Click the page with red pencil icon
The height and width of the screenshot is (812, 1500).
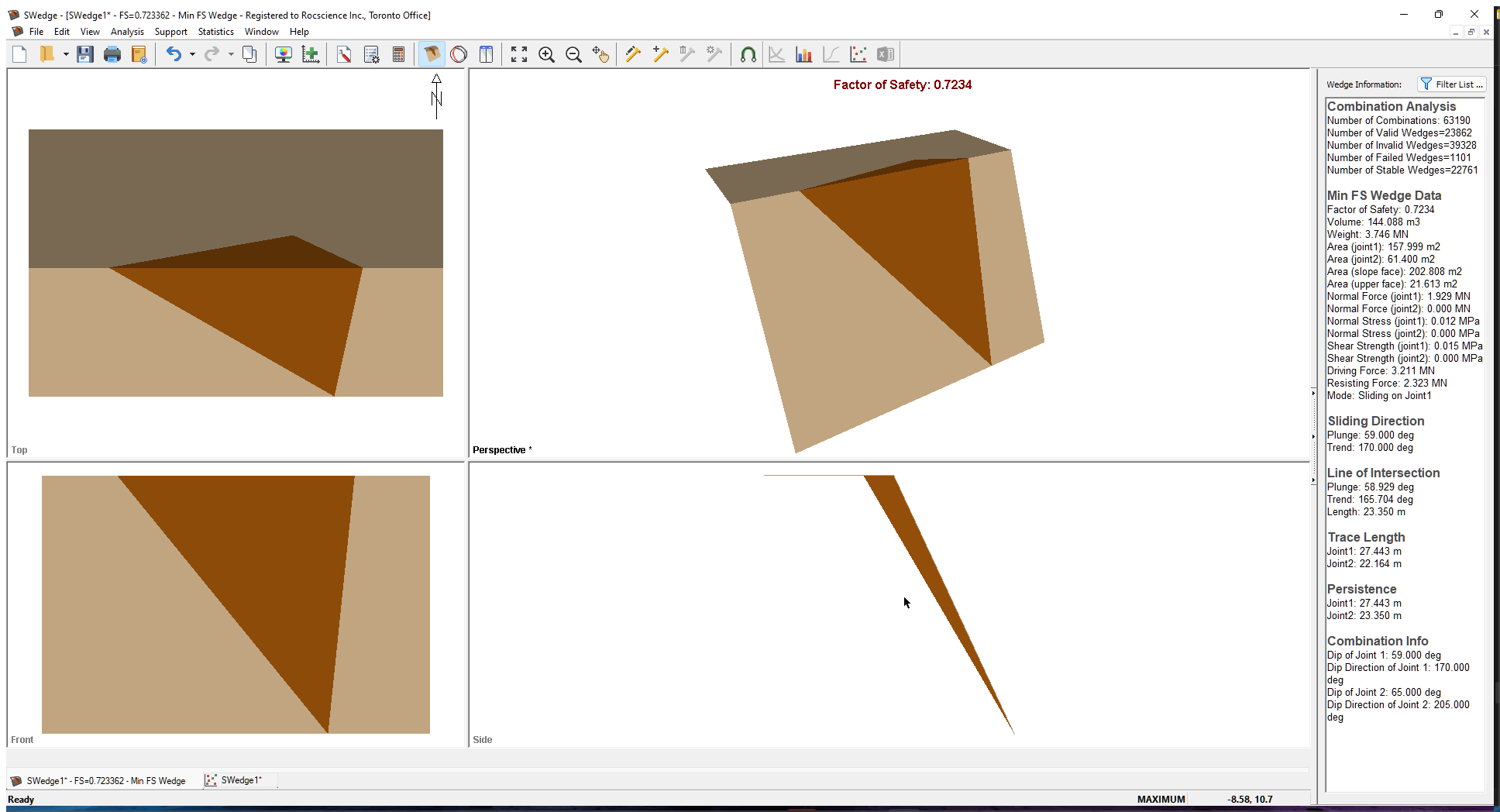(344, 54)
